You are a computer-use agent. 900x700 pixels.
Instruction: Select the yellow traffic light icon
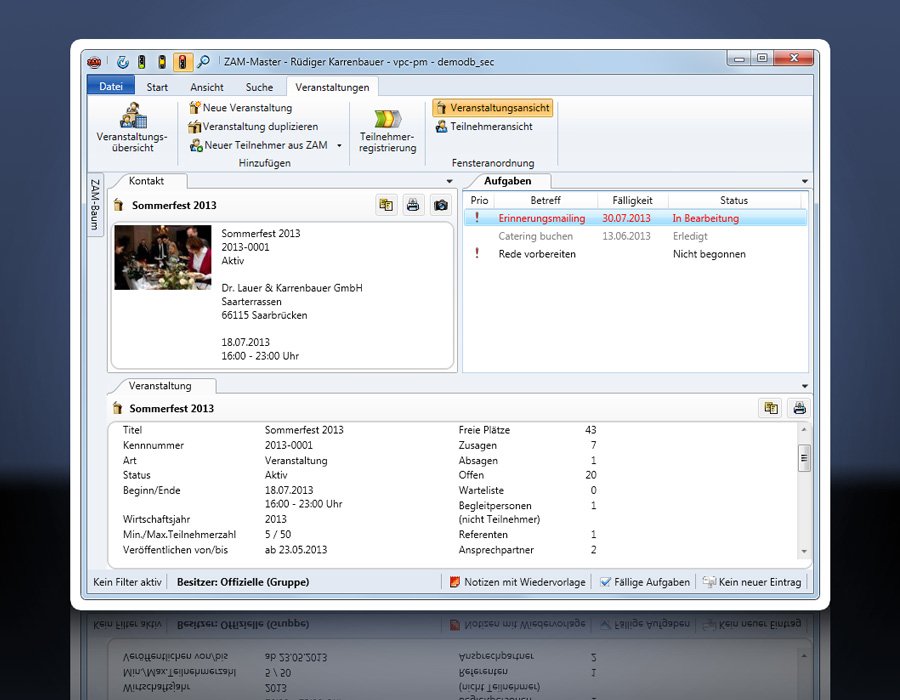pos(162,62)
